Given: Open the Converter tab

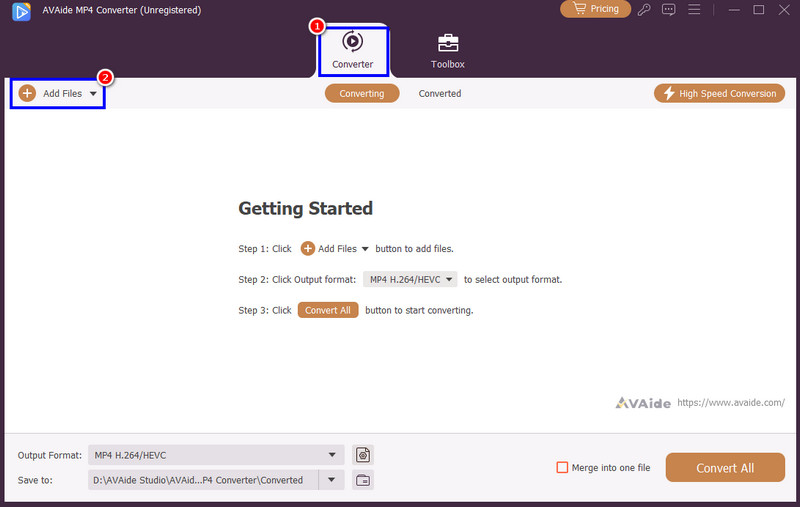Looking at the screenshot, I should [352, 50].
